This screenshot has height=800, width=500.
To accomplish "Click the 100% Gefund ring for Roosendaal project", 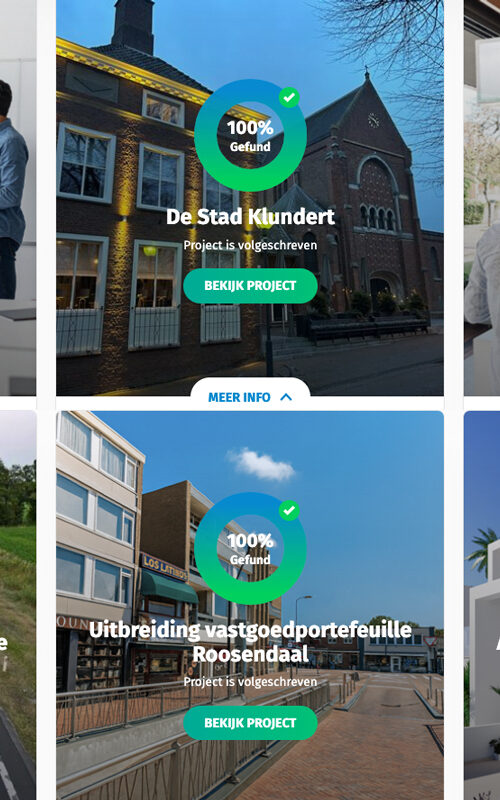I will pyautogui.click(x=250, y=548).
